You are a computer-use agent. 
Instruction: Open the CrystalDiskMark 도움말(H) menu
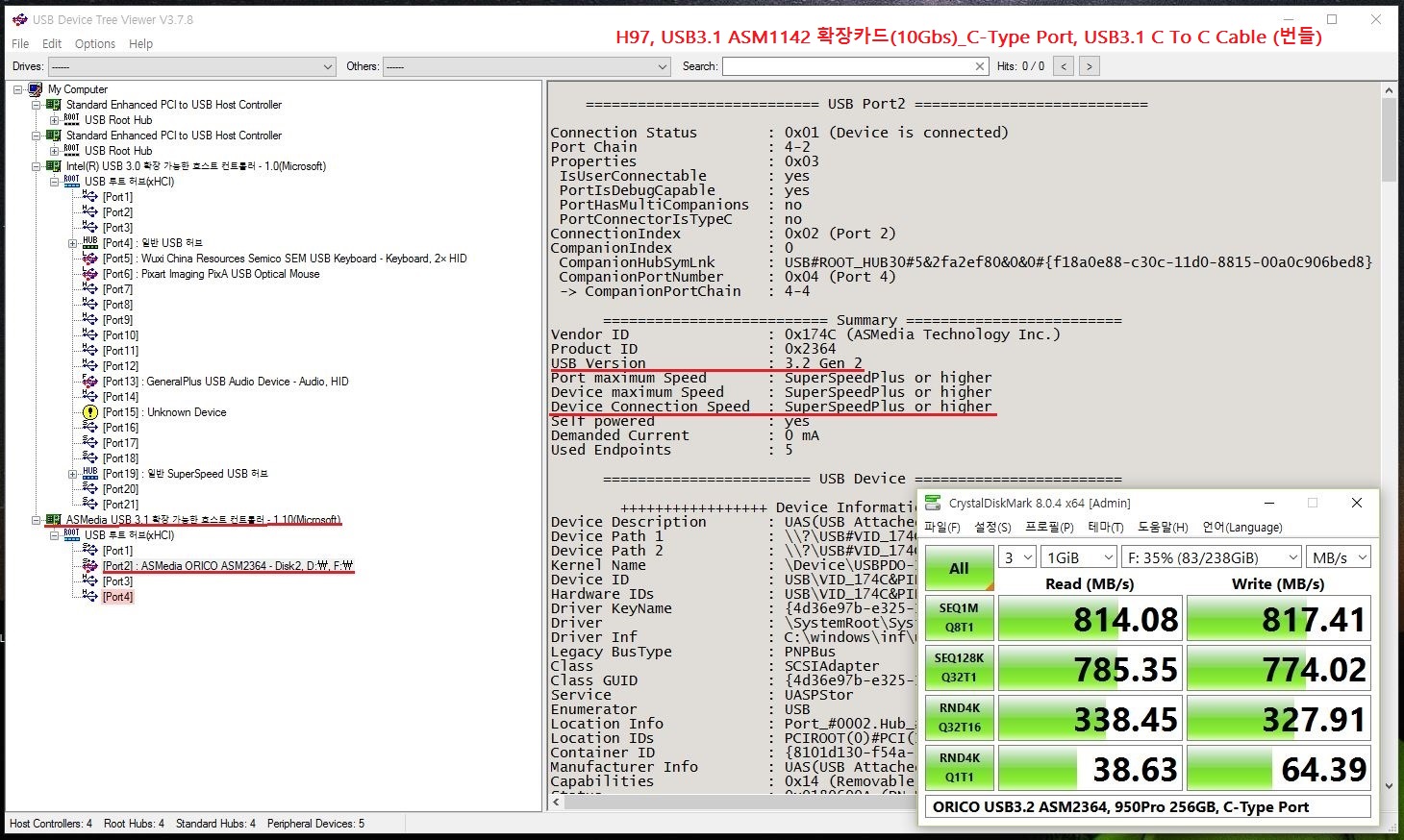(x=1163, y=528)
